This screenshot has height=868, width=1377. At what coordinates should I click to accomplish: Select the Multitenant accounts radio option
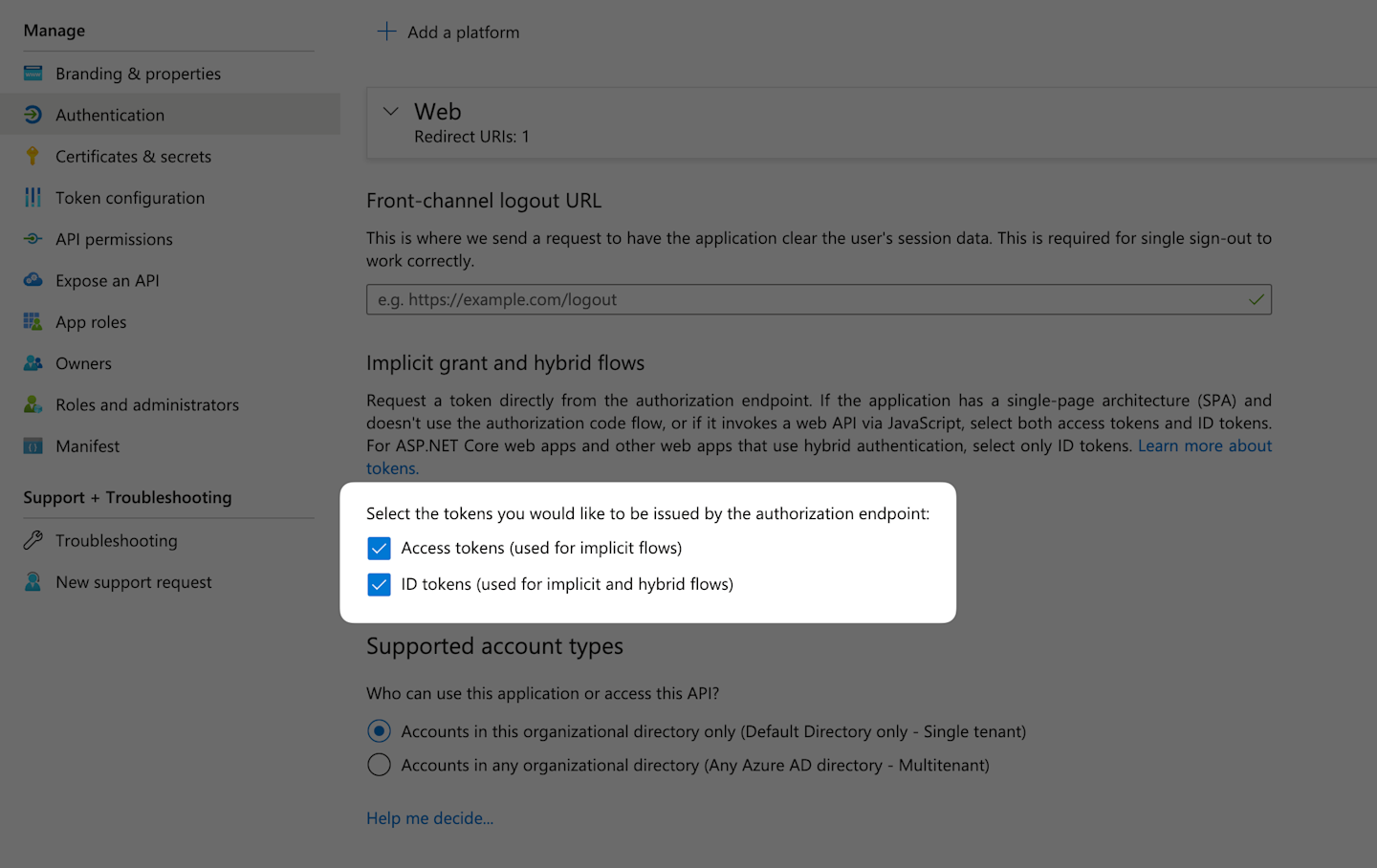pos(379,765)
